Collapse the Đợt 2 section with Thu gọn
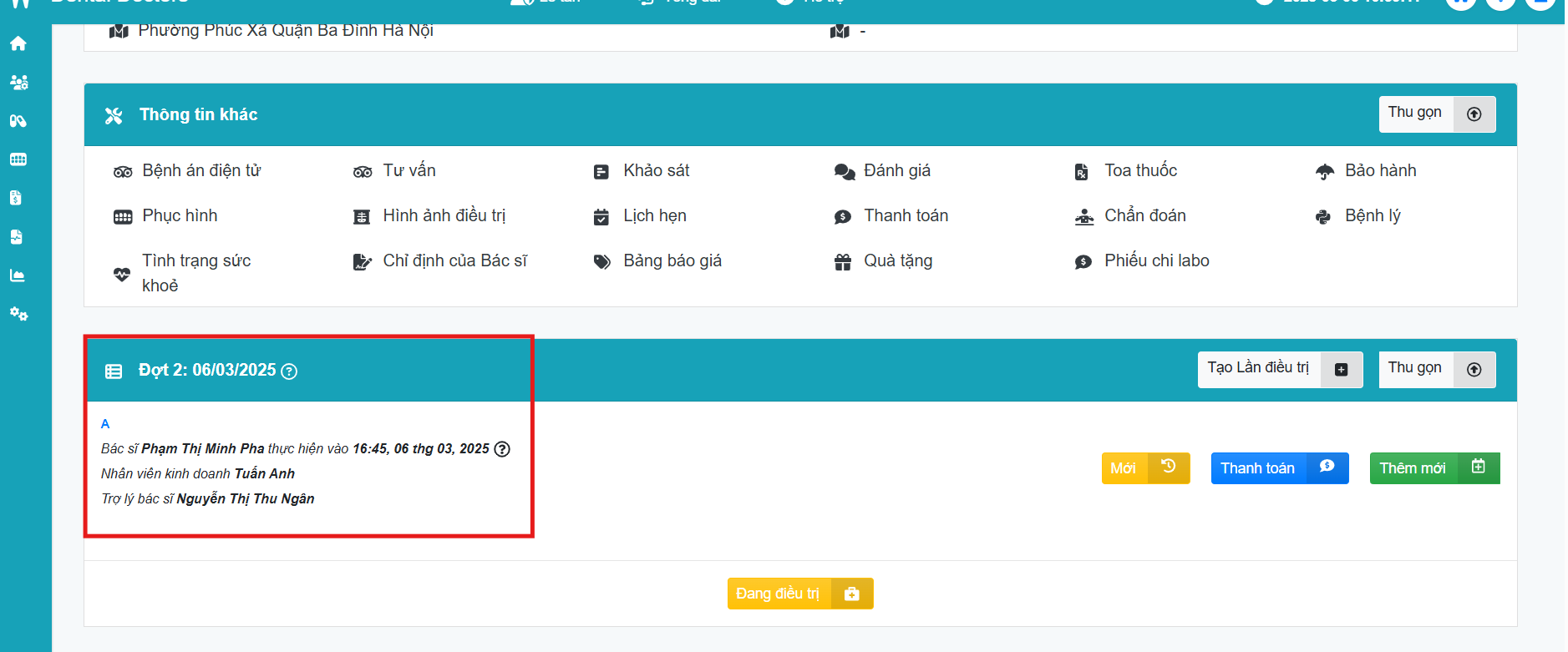This screenshot has height=652, width=1568. tap(1436, 369)
